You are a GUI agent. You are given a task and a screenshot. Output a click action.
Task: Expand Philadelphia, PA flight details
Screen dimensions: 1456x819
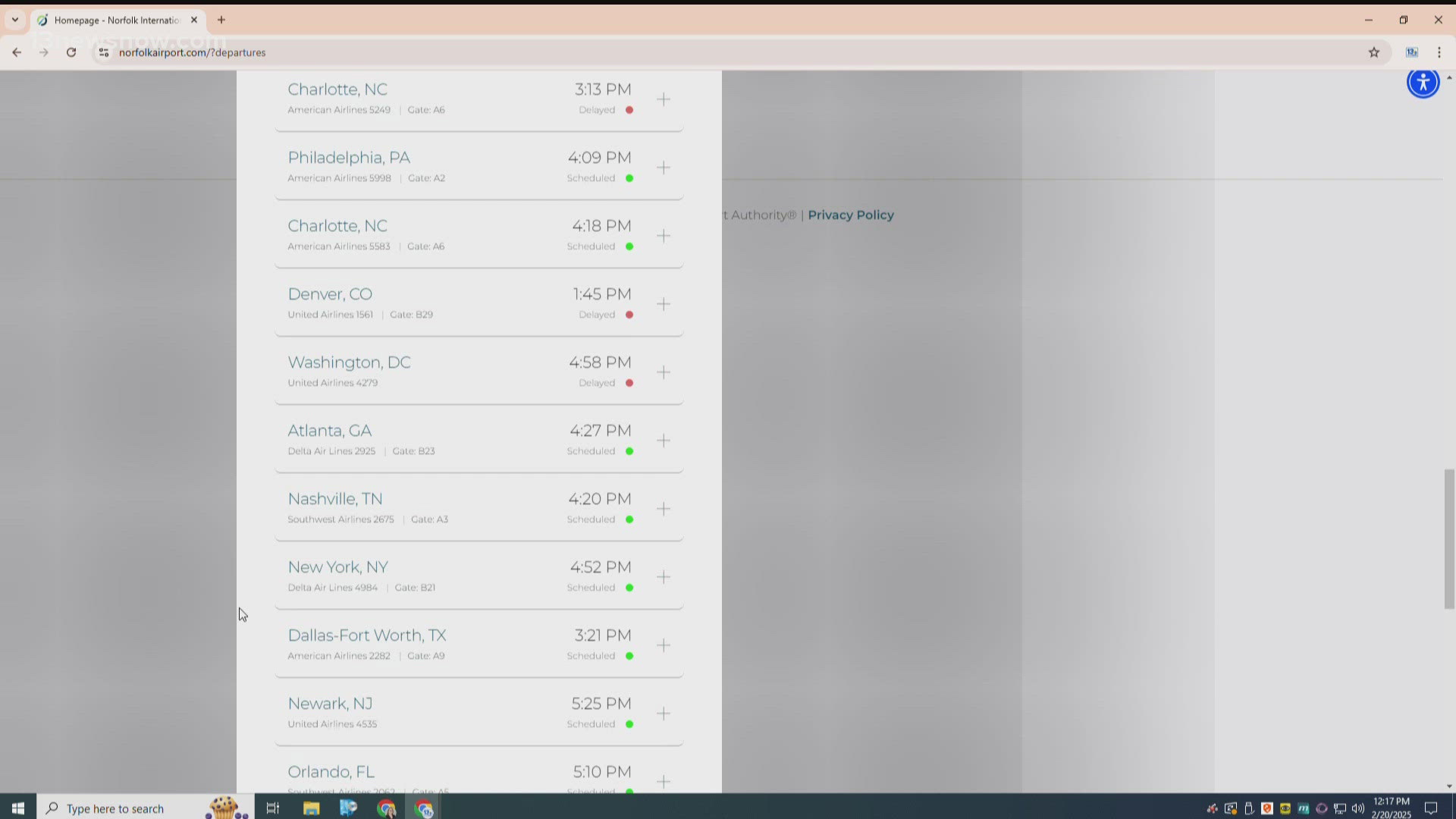664,168
